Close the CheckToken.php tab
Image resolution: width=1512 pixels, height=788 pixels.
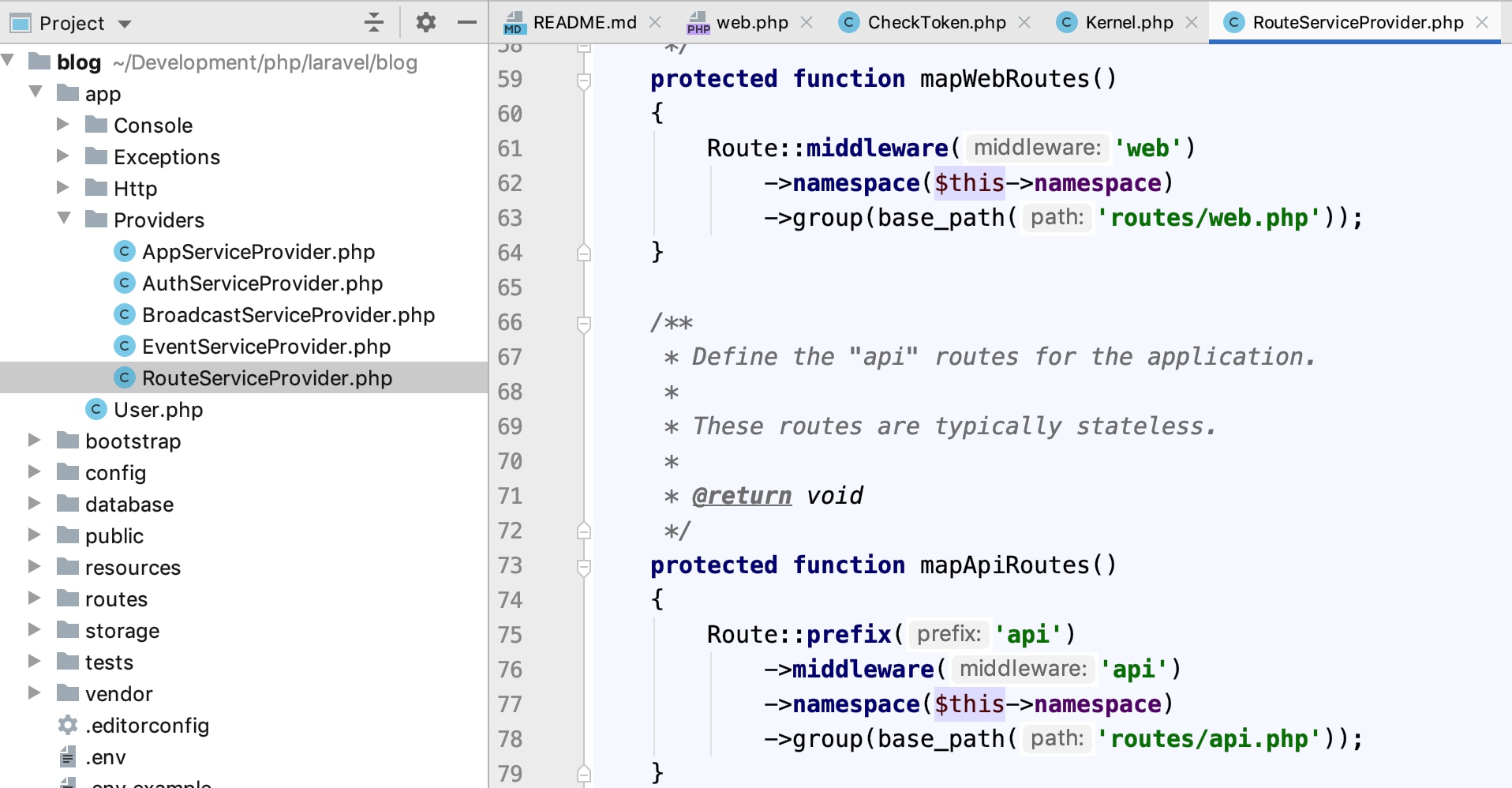pos(1024,22)
